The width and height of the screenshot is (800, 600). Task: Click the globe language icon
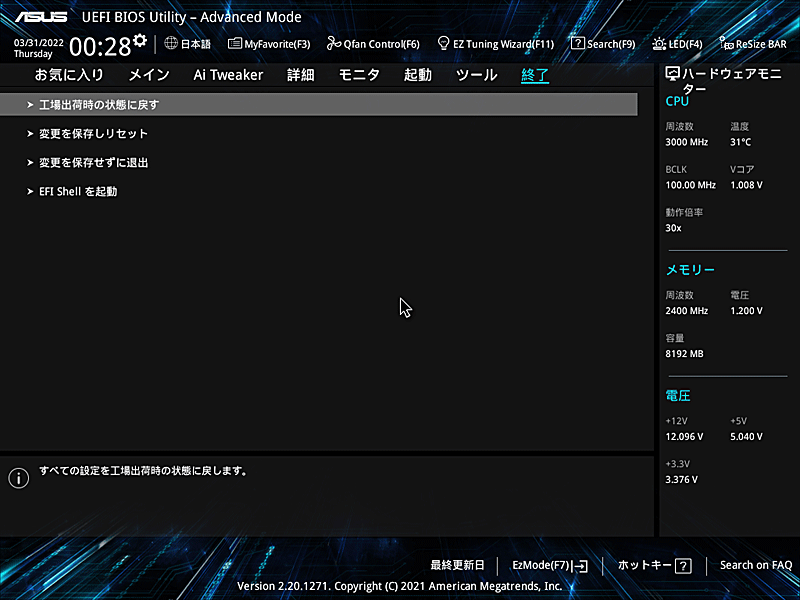[x=171, y=43]
